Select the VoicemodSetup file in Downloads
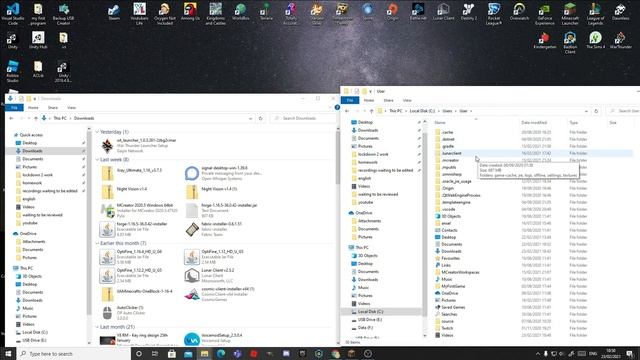 coord(213,338)
